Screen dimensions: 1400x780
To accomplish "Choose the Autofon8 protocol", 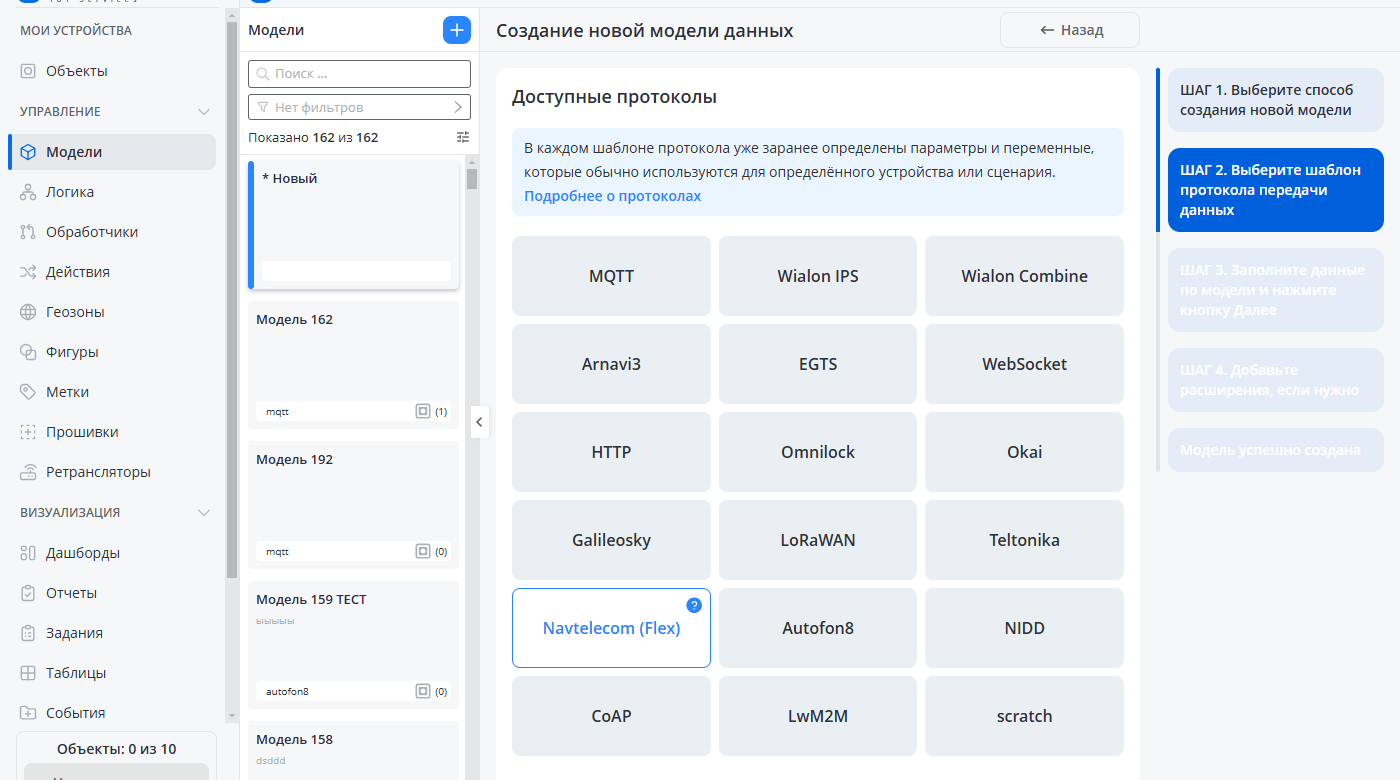I will [x=818, y=628].
